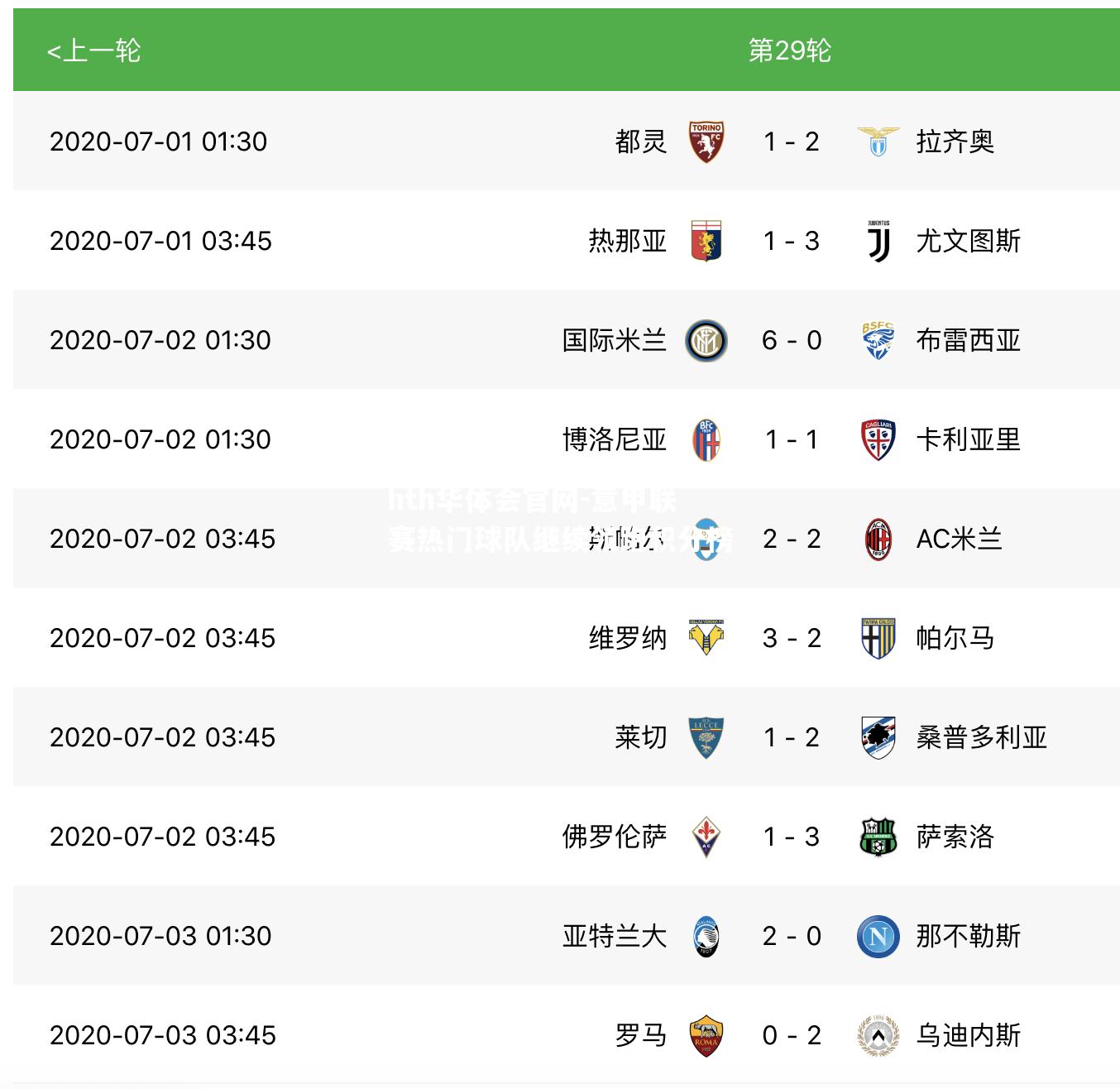Go to previous round with 上一轮

93,50
